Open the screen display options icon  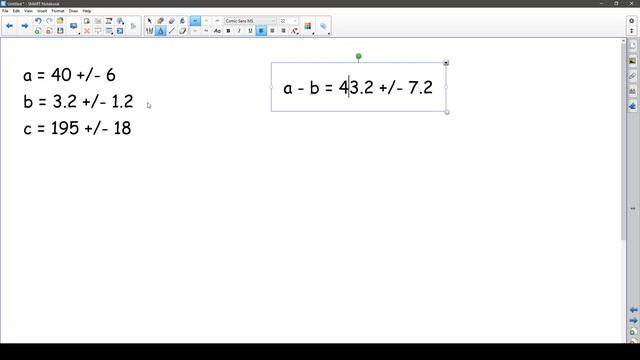pos(73,26)
